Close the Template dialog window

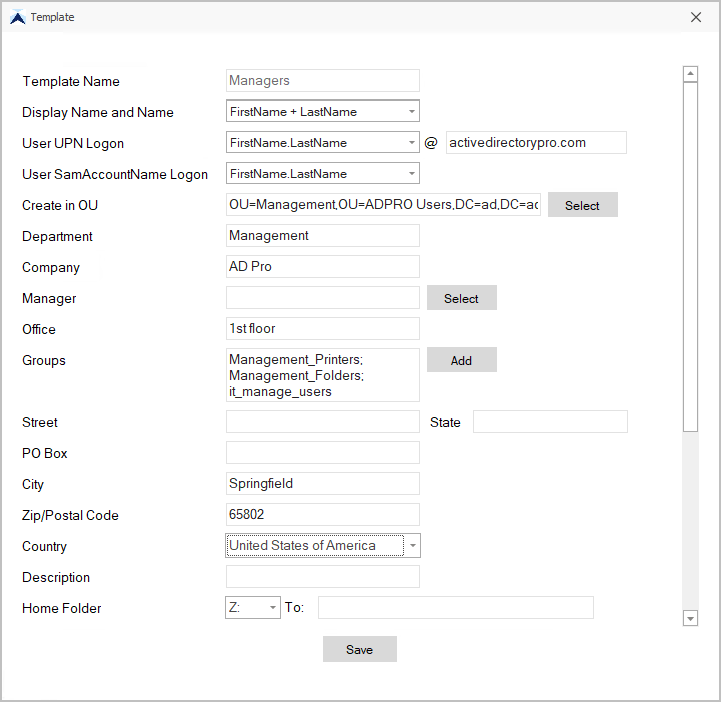point(696,17)
